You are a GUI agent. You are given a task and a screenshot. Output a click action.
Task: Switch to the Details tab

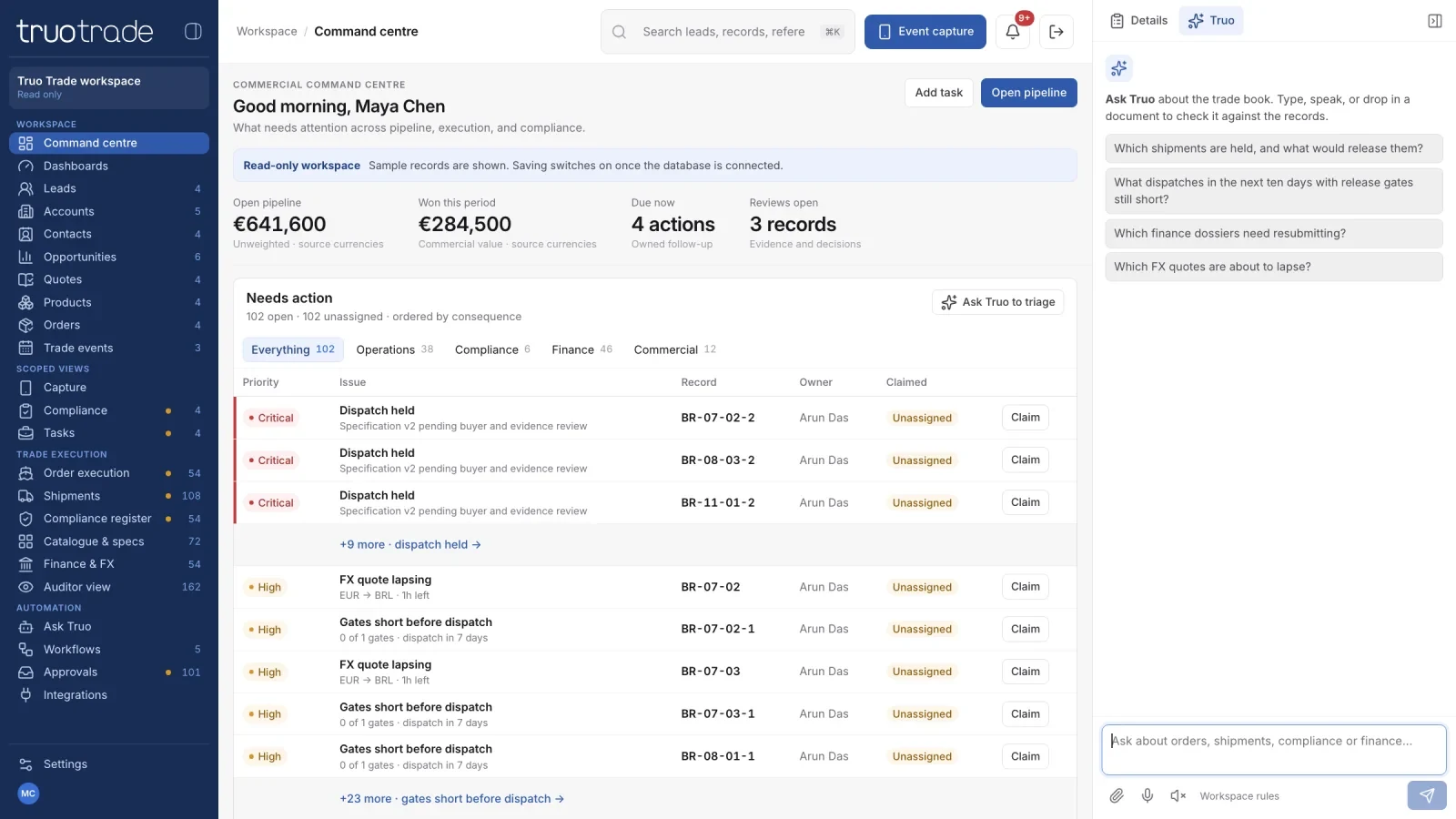point(1139,21)
